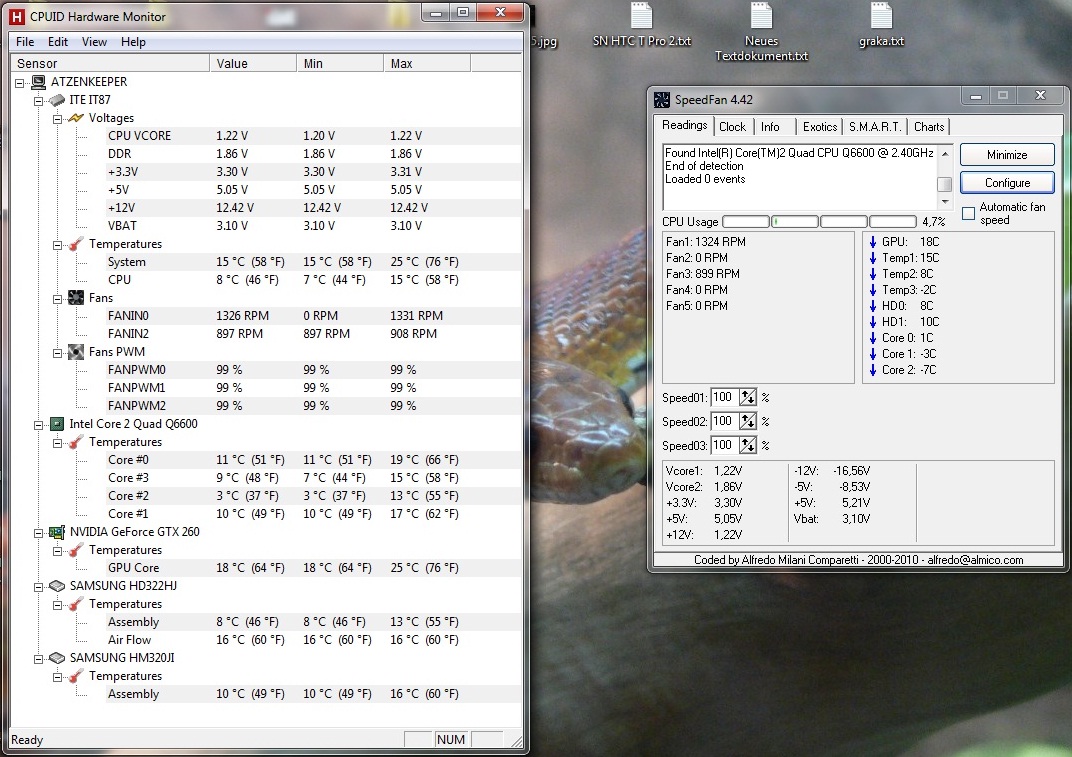Click the SpeedFan 4.42 title bar icon

pos(661,100)
